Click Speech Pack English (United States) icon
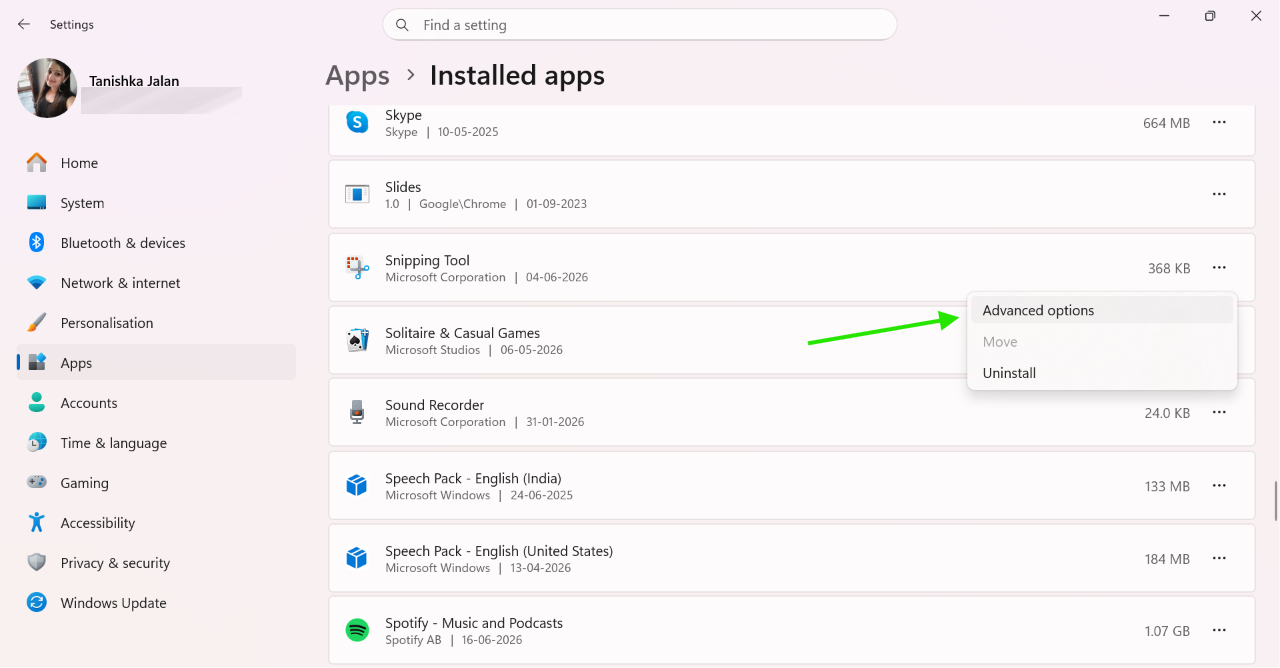 357,558
